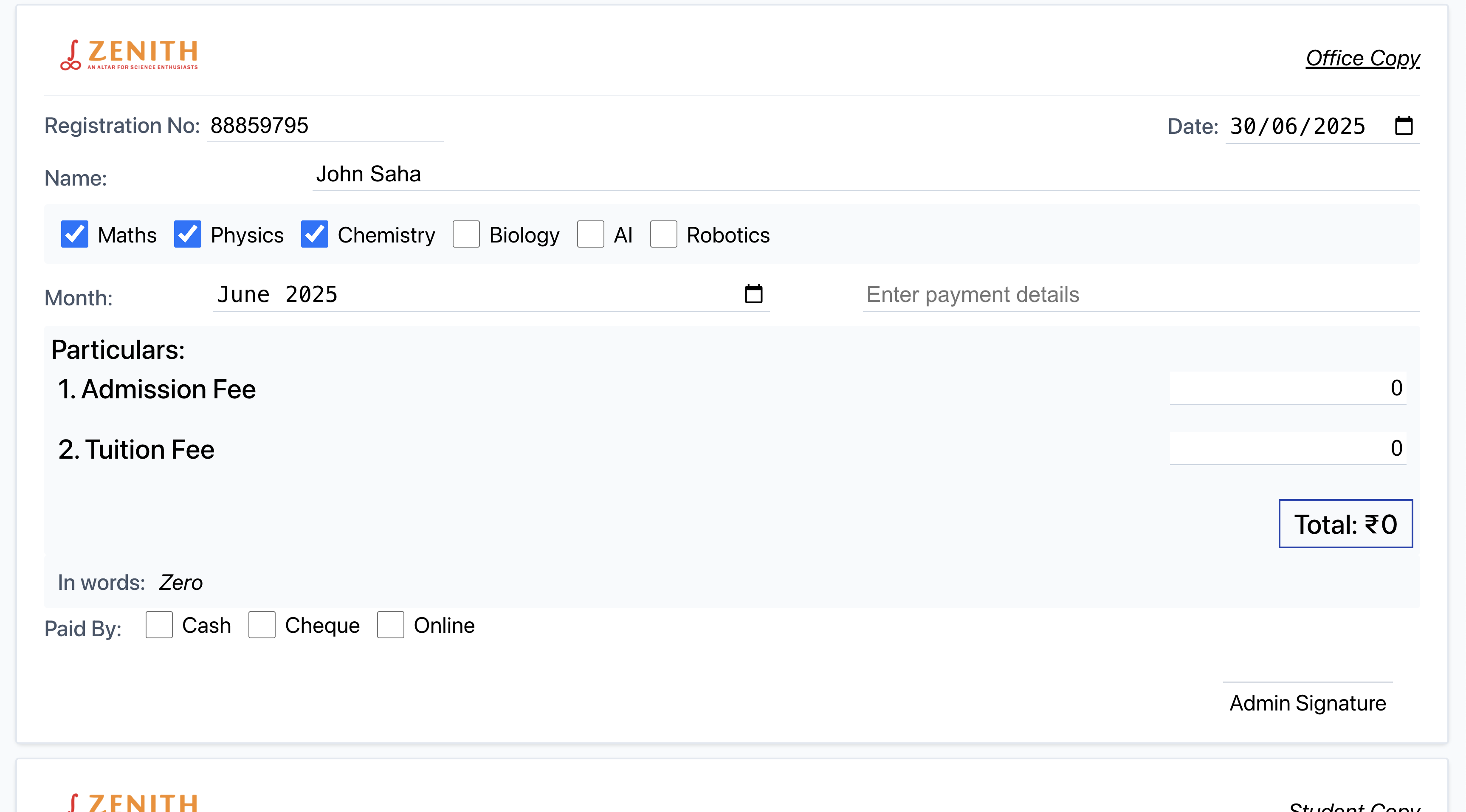The image size is (1466, 812).
Task: Open the Date calendar picker icon
Action: pyautogui.click(x=1404, y=126)
